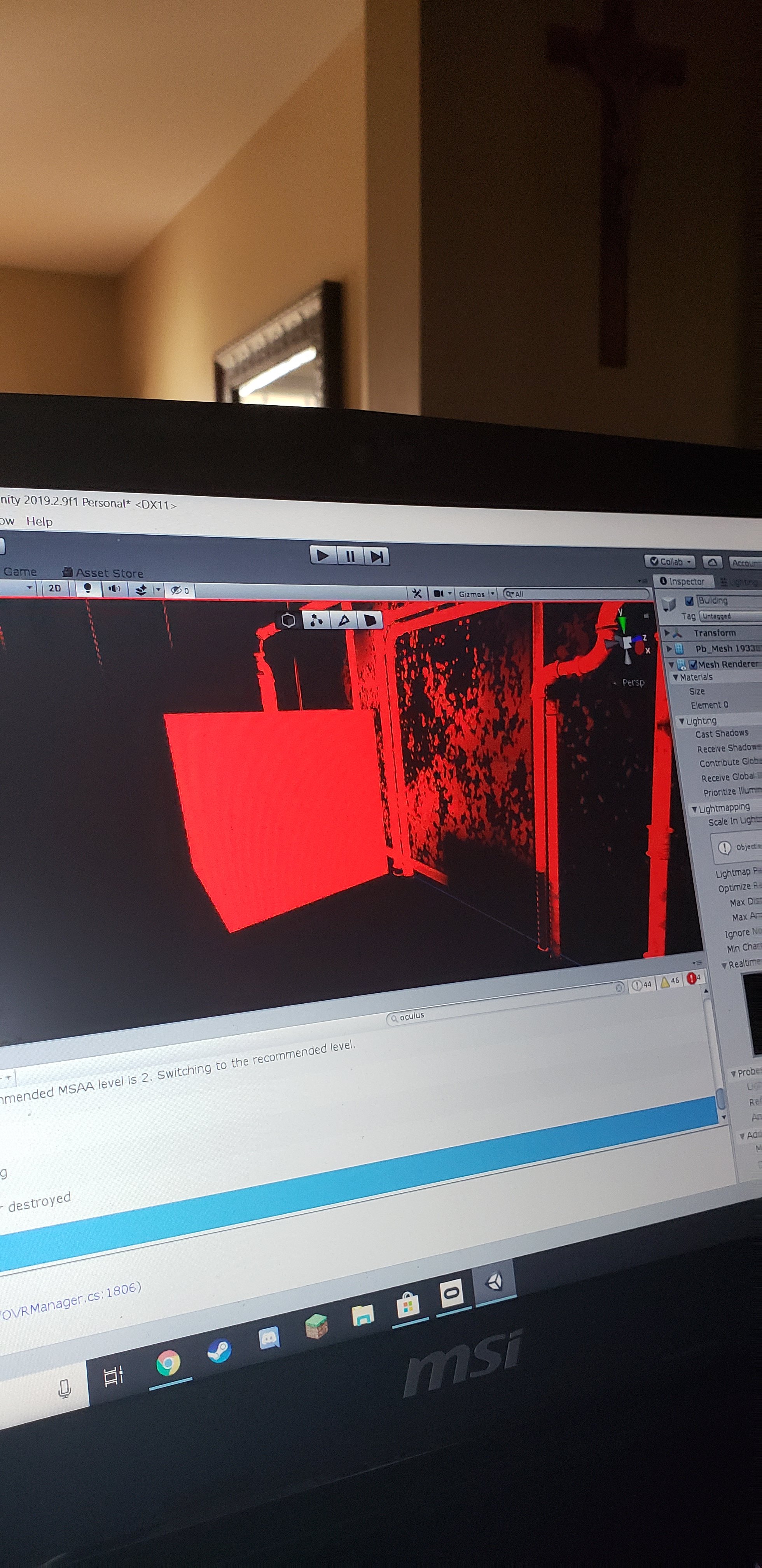Select ProBuilder object selection mode
Image resolution: width=762 pixels, height=1568 pixels.
click(x=288, y=619)
